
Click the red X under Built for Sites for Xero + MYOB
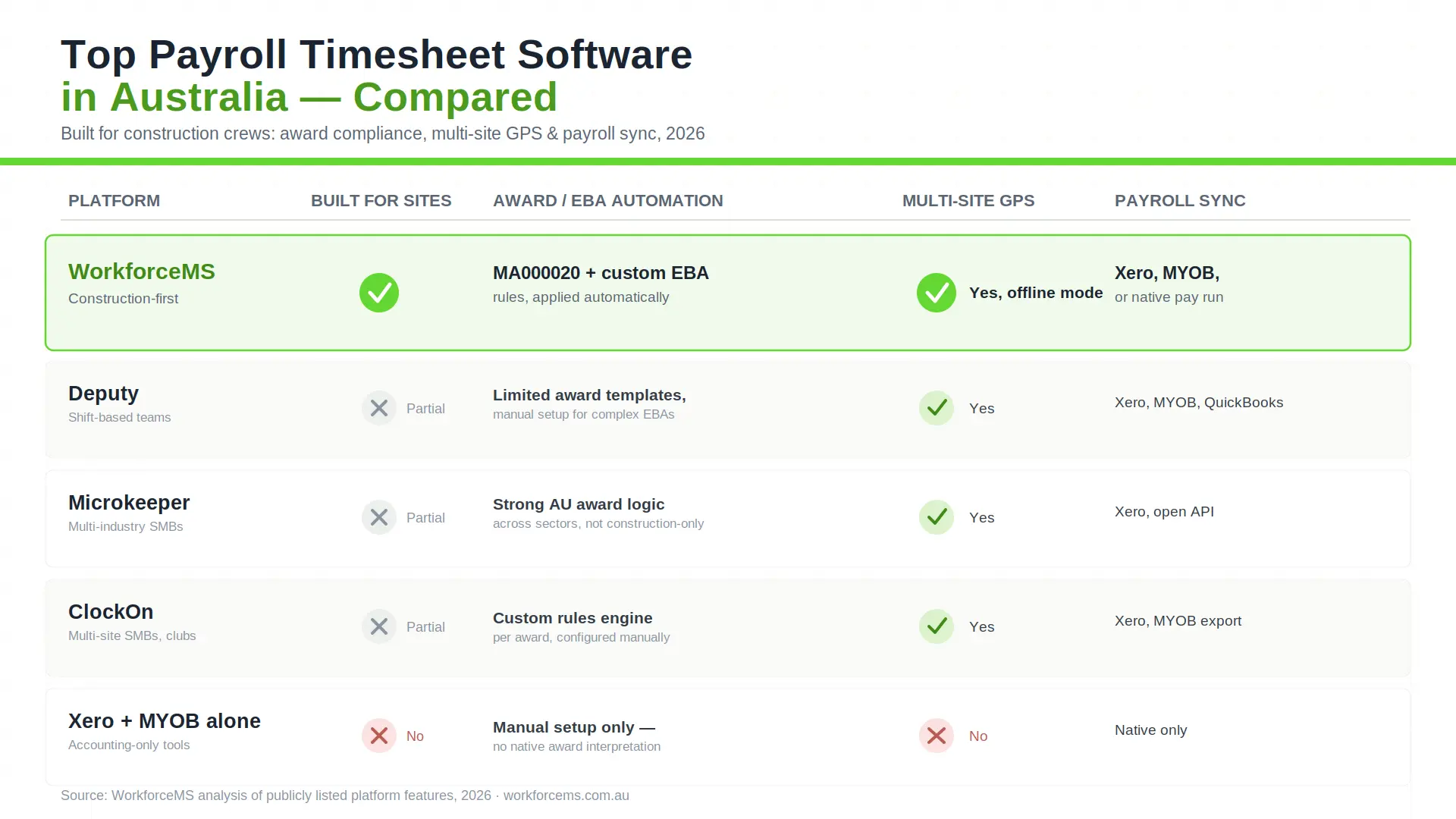(379, 736)
